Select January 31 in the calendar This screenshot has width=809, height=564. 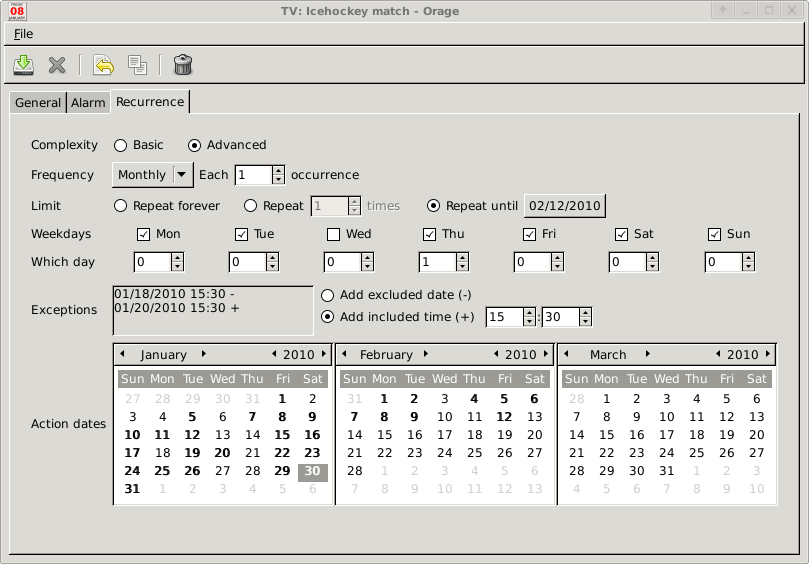tap(132, 489)
